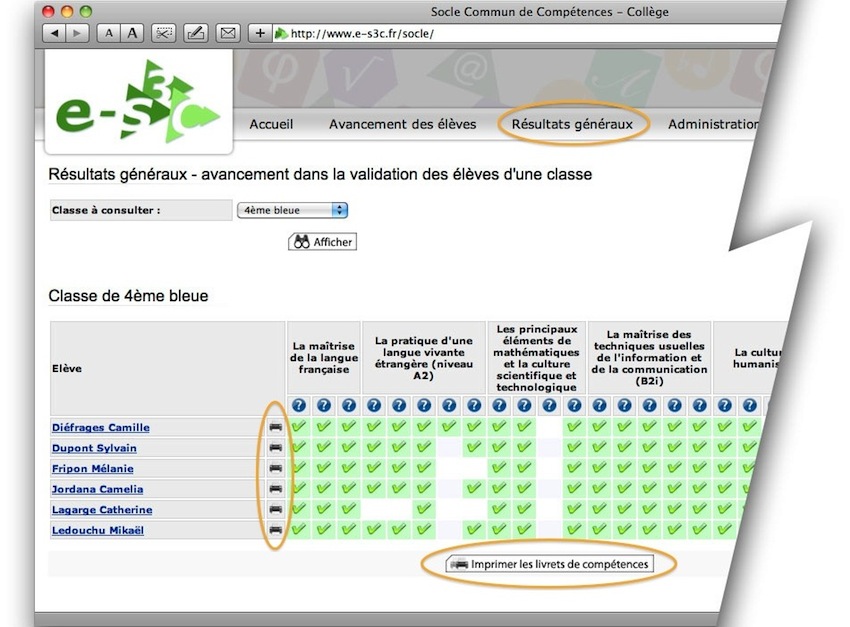
Task: Select the Résultats généraux tab
Action: (x=572, y=124)
